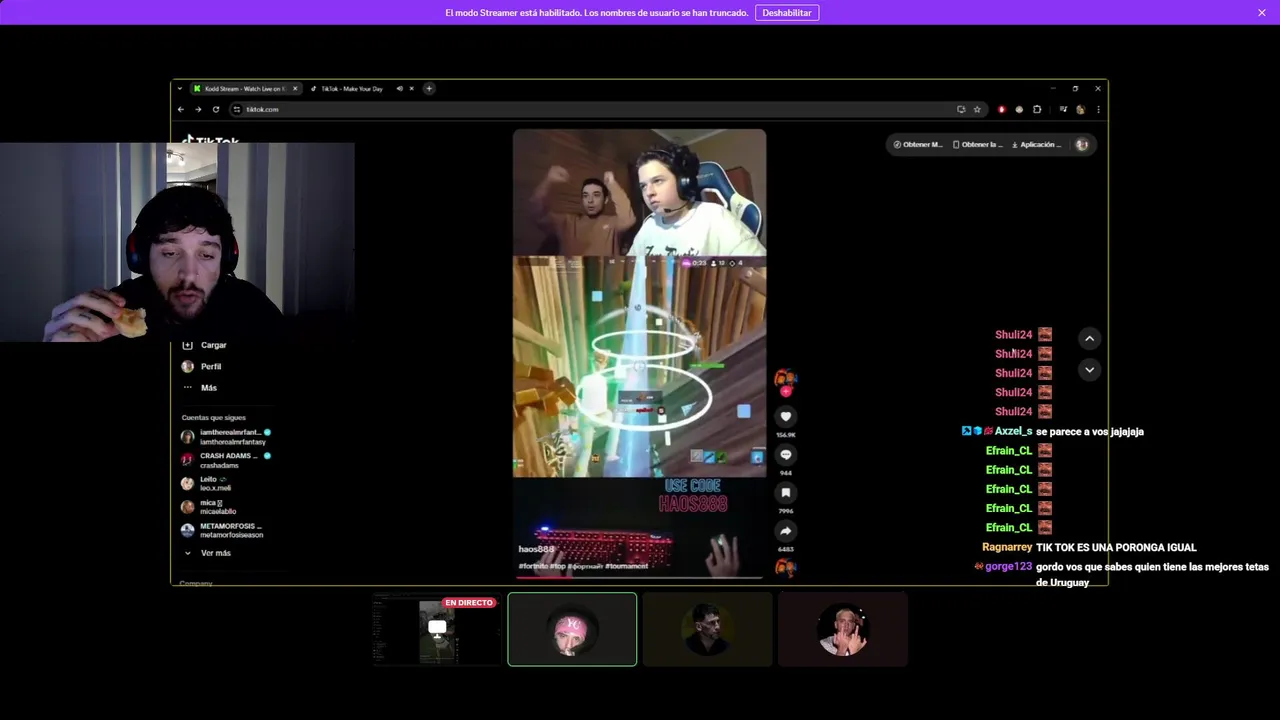Viewport: 1280px width, 720px height.
Task: Click the "Cuentas que sigues" heading
Action: 213,417
